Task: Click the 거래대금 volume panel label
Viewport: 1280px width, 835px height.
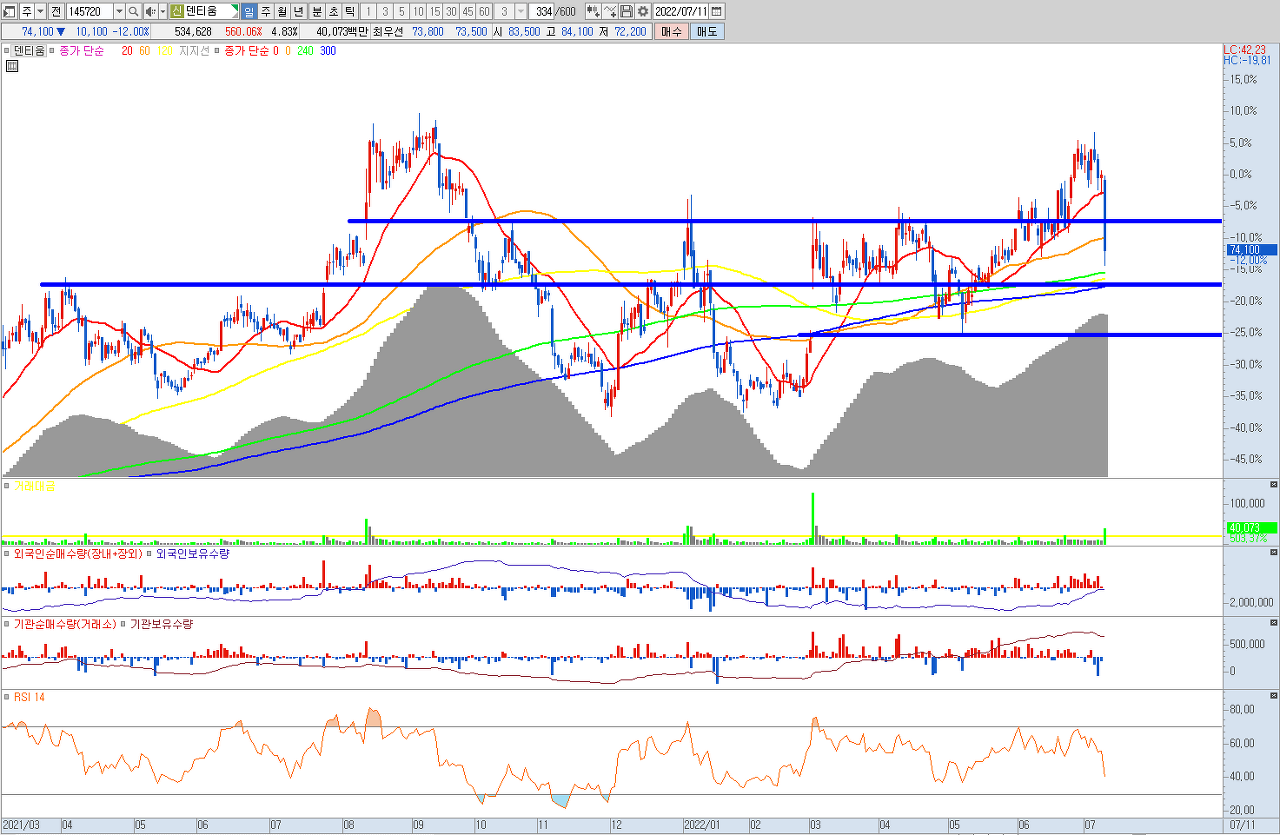Action: coord(34,486)
